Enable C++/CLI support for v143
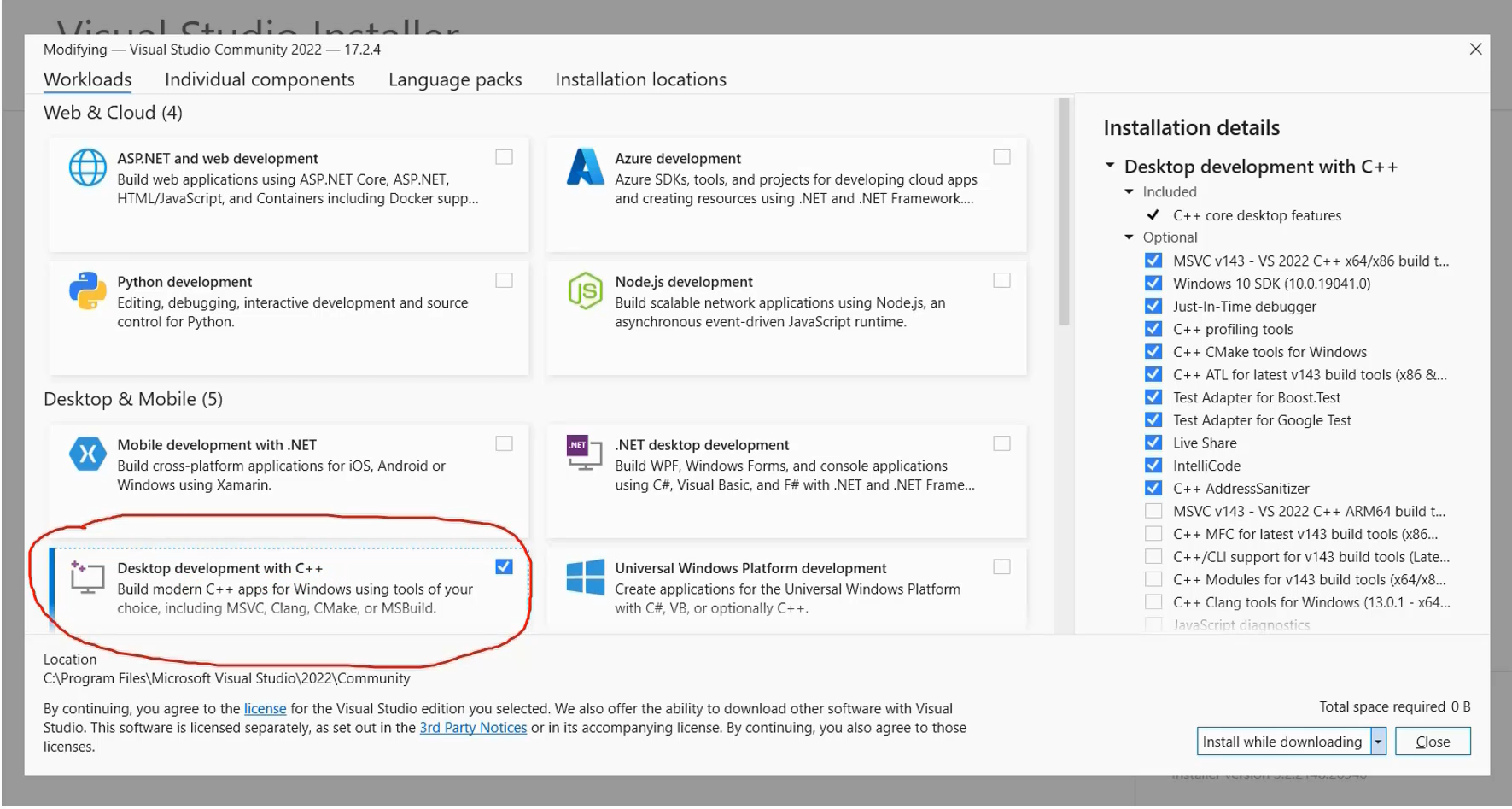This screenshot has height=809, width=1512. pyautogui.click(x=1153, y=556)
